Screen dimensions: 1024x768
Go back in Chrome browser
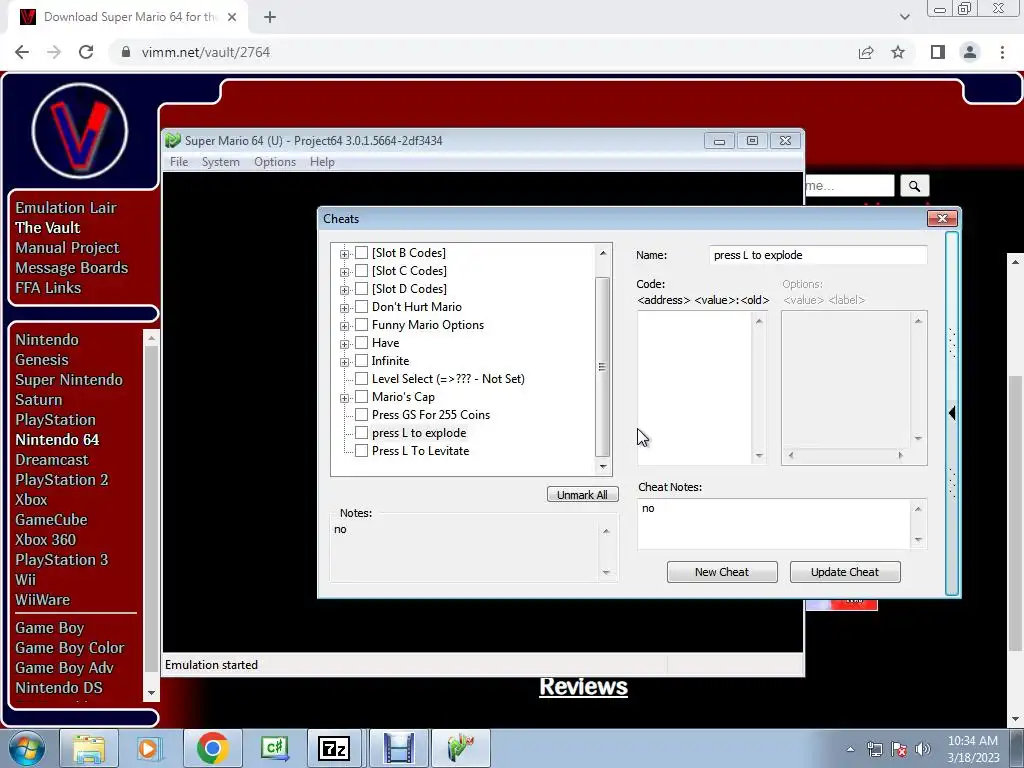[x=22, y=52]
